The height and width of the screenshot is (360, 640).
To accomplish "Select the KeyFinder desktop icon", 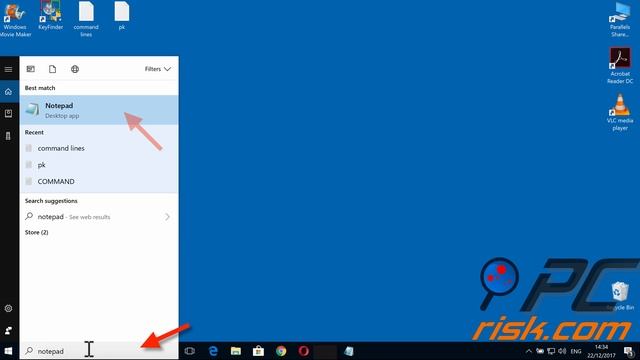I will 51,16.
